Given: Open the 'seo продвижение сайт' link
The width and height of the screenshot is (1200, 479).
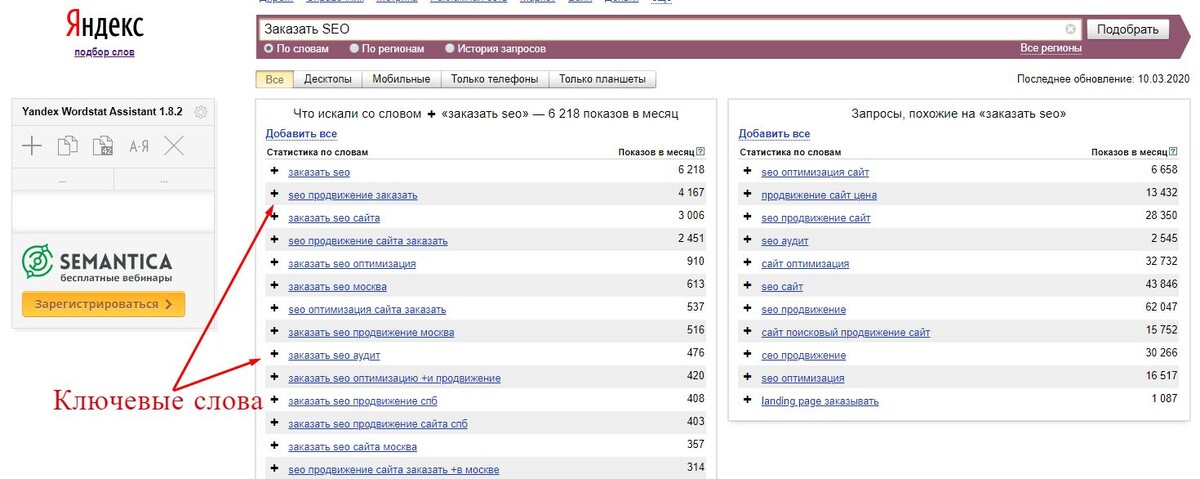Looking at the screenshot, I should click(x=816, y=218).
